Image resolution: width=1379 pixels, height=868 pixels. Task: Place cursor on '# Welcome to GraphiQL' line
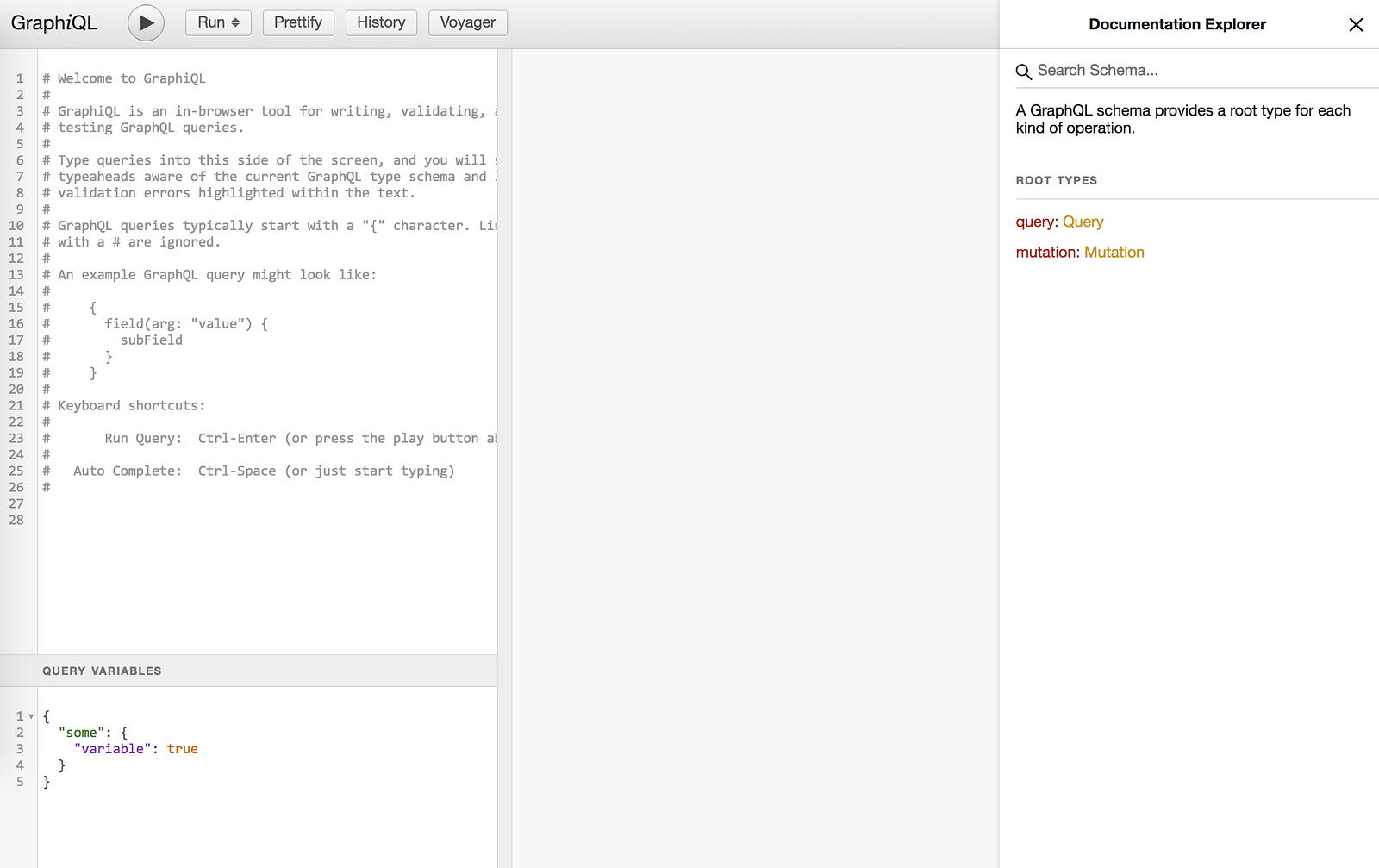pos(124,78)
